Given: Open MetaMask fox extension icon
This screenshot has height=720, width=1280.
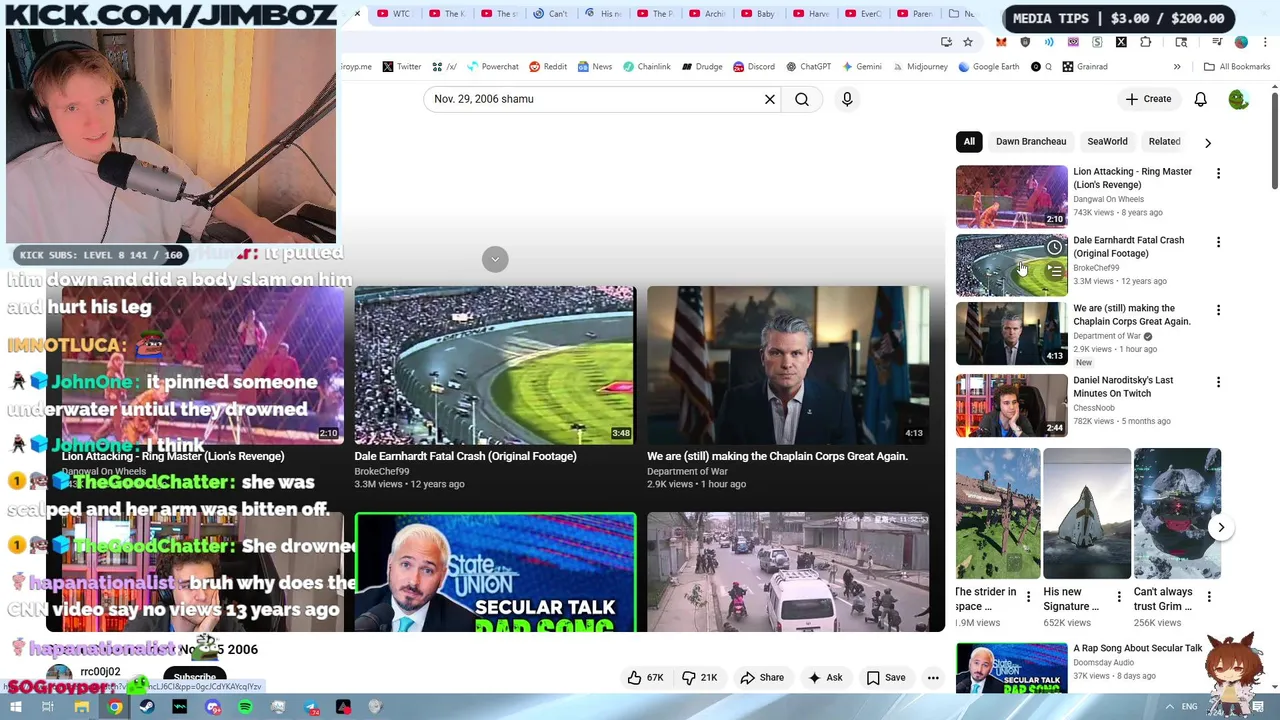Looking at the screenshot, I should click(1001, 42).
